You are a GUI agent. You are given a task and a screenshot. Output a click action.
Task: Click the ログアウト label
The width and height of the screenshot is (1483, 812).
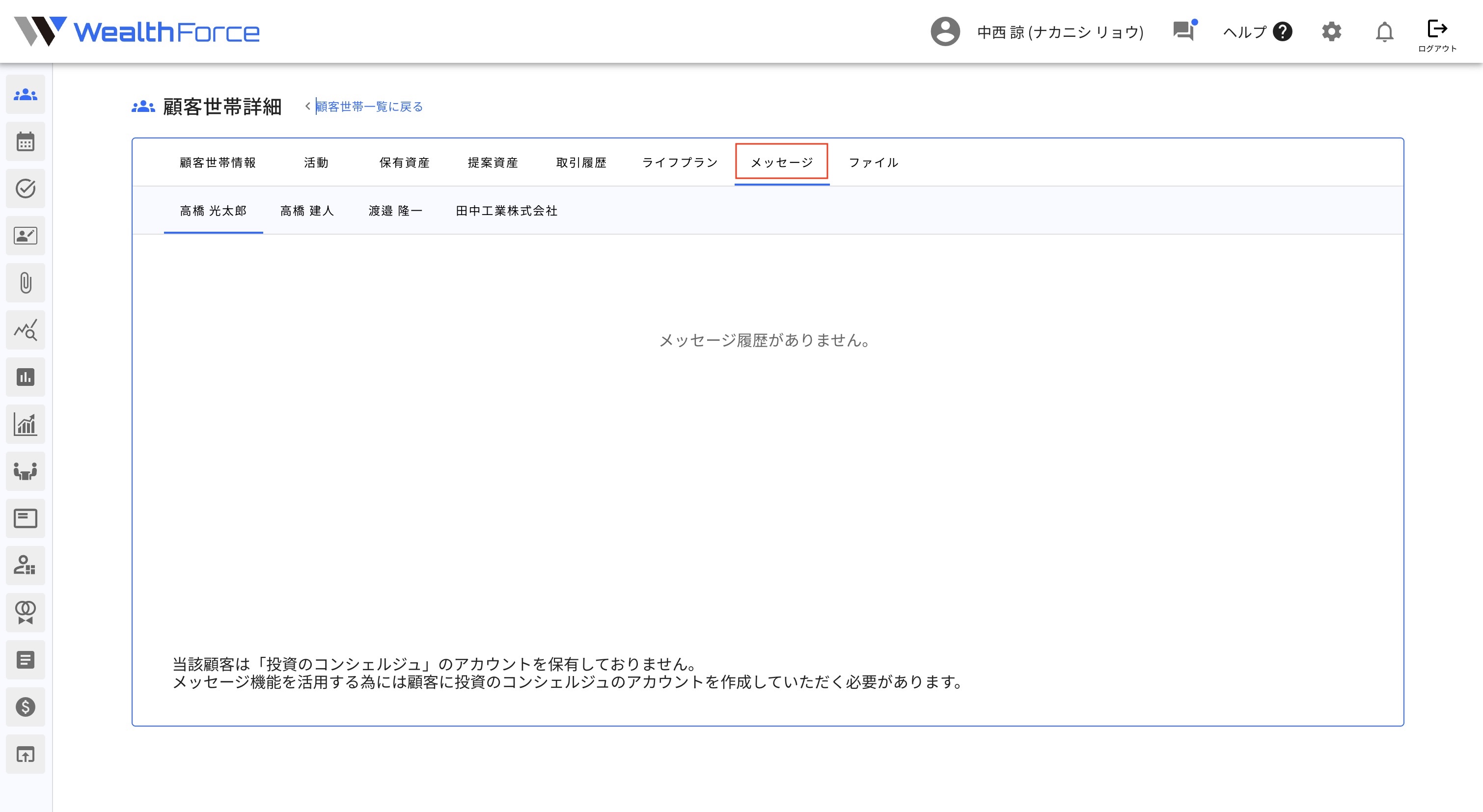coord(1437,49)
